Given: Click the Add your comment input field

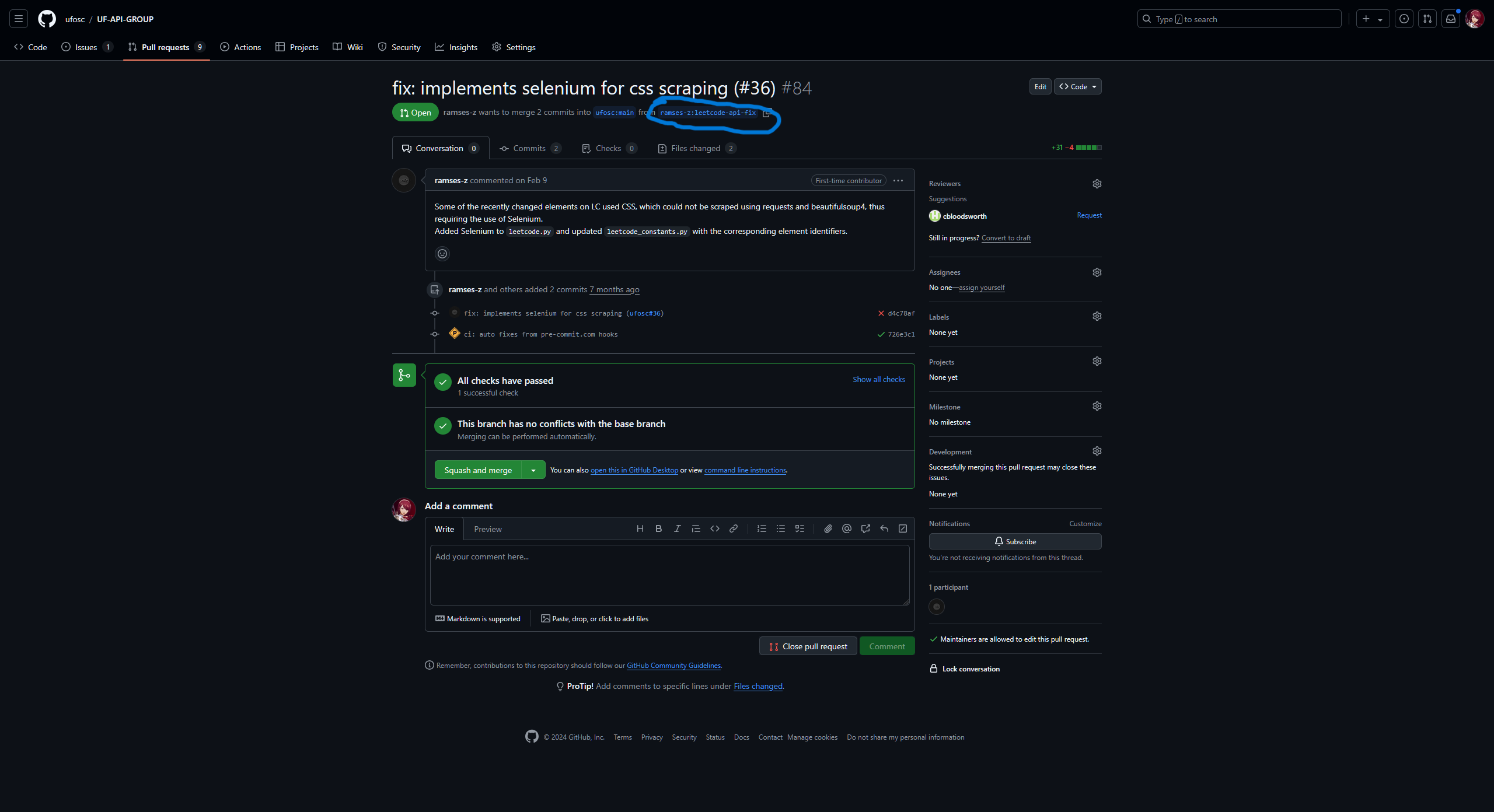Looking at the screenshot, I should [667, 574].
